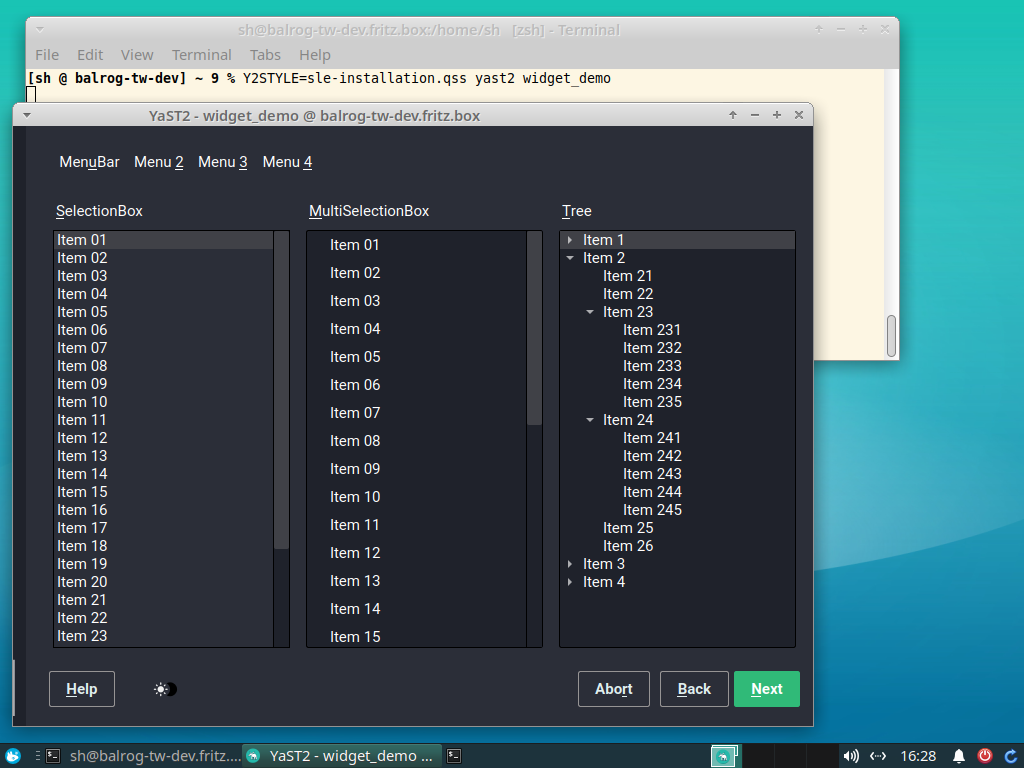Open the Terminal menu in the terminal window
This screenshot has height=768, width=1024.
click(202, 55)
